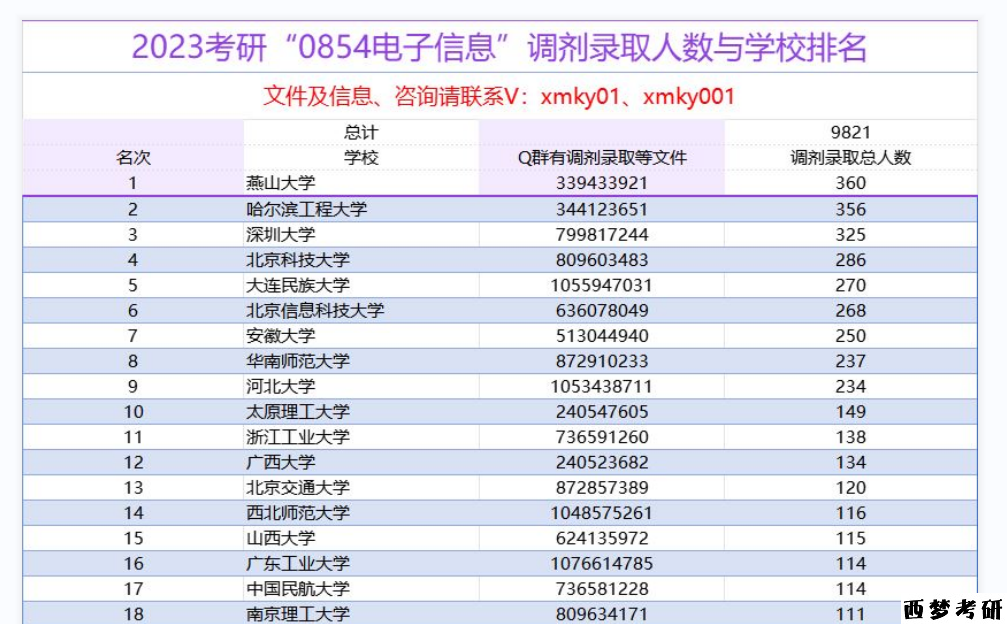Click the Q group number "736581228"
Image resolution: width=1007 pixels, height=624 pixels.
602,589
